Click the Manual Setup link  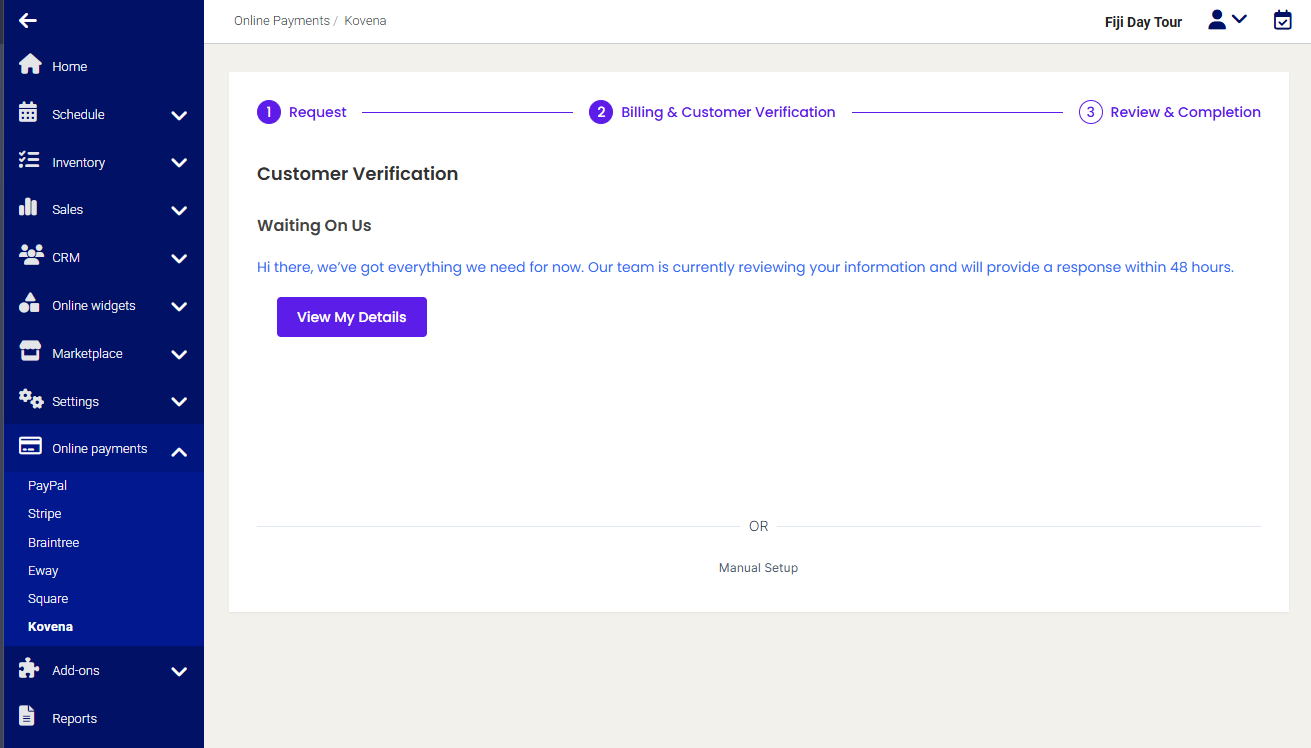758,567
